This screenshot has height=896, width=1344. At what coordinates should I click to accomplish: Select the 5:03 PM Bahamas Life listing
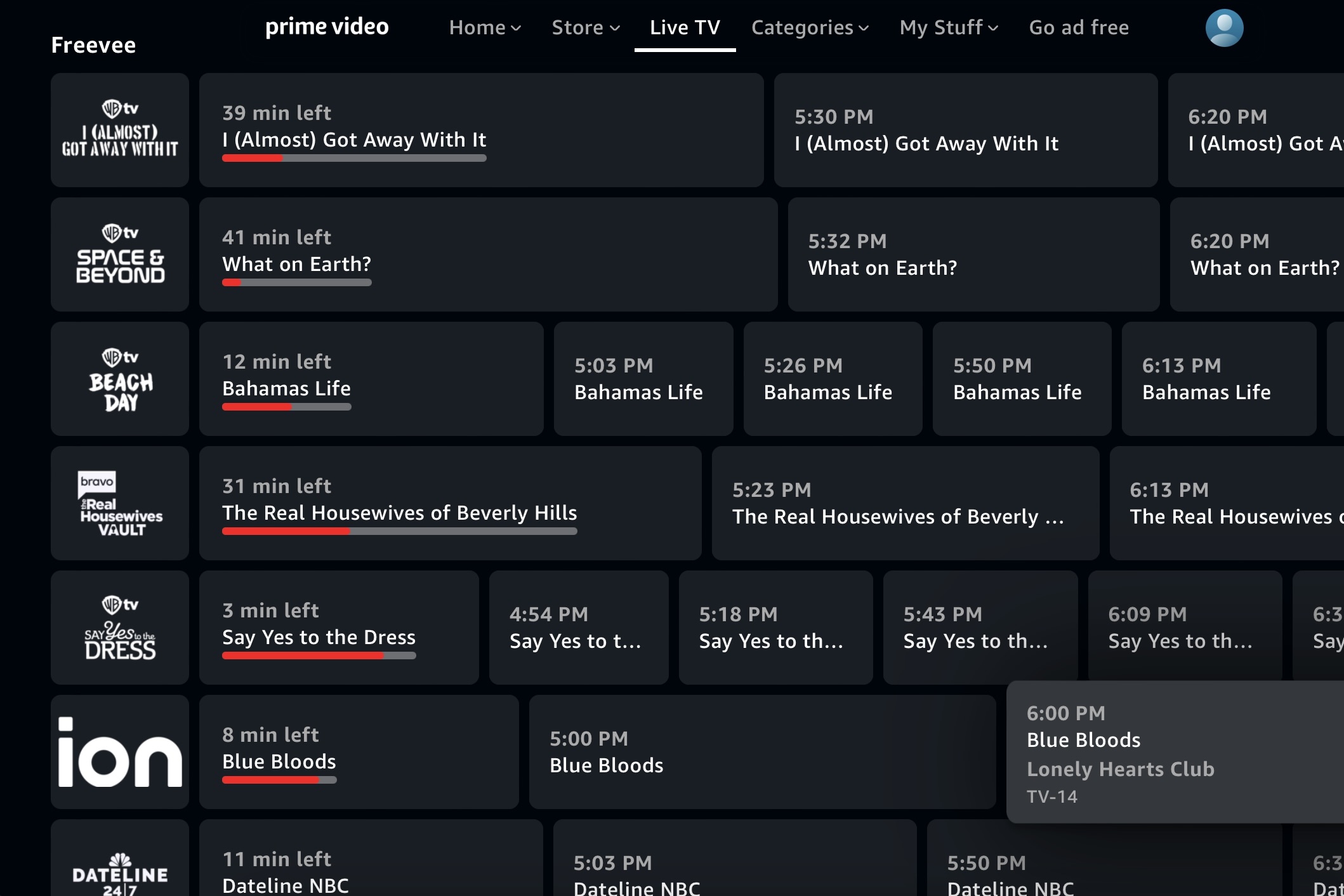tap(643, 379)
